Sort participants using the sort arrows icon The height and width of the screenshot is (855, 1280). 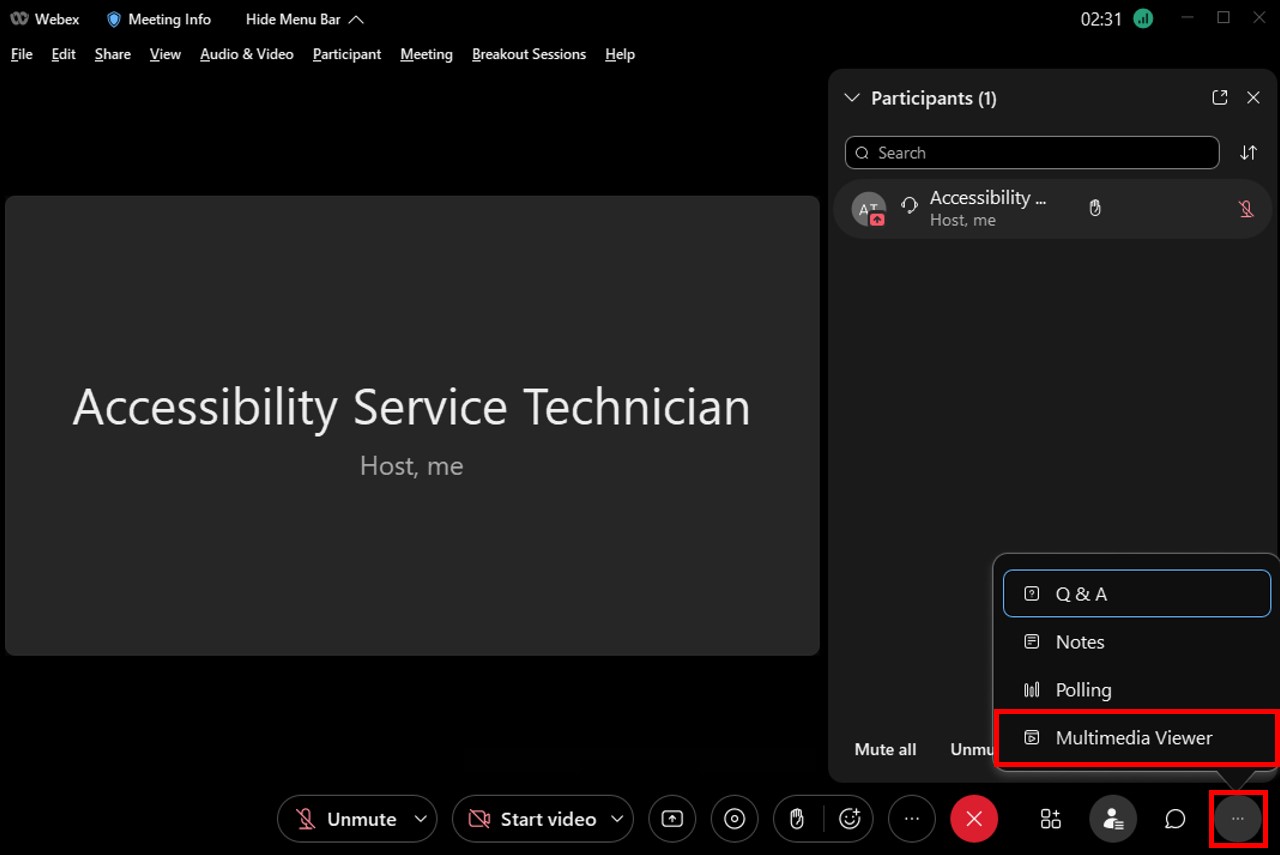pos(1248,153)
